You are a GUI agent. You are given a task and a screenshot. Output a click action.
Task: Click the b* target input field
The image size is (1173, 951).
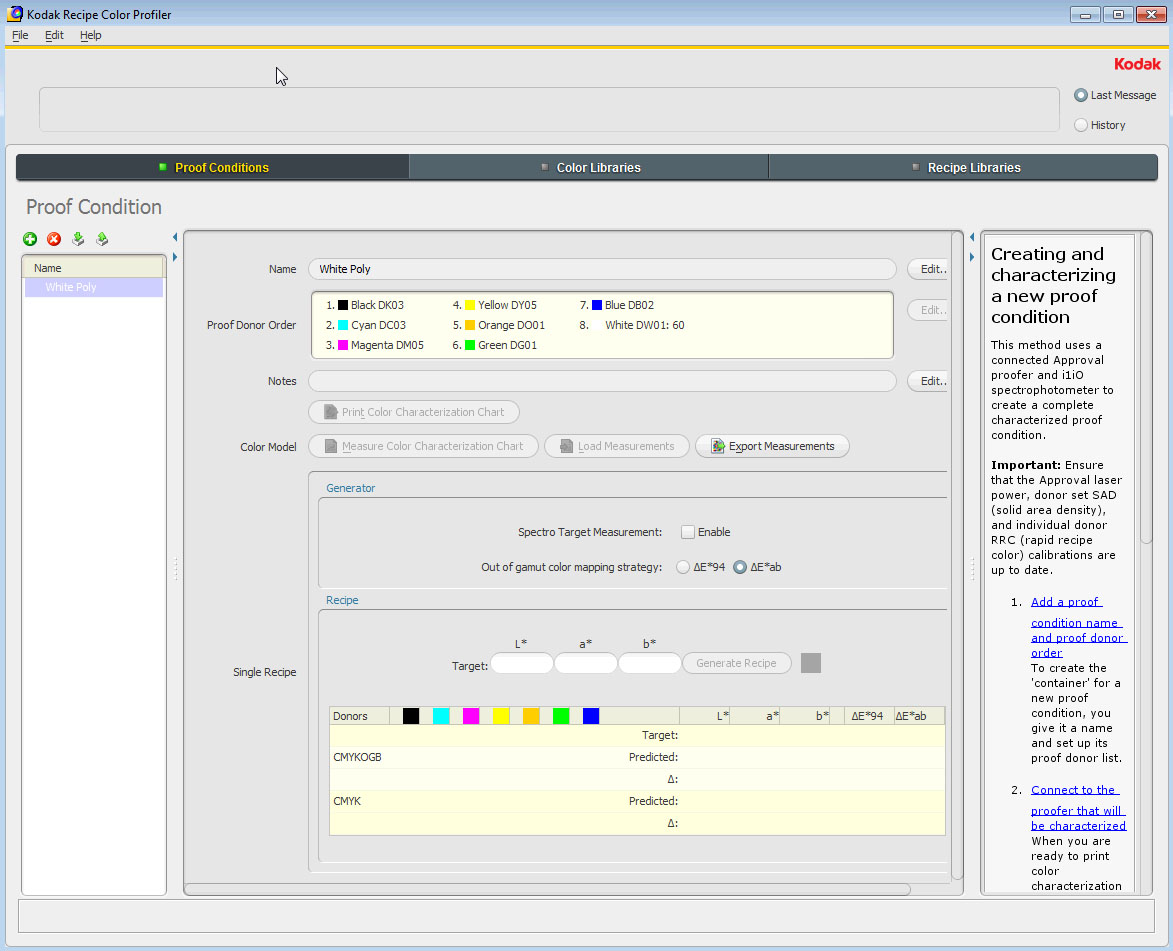click(649, 664)
